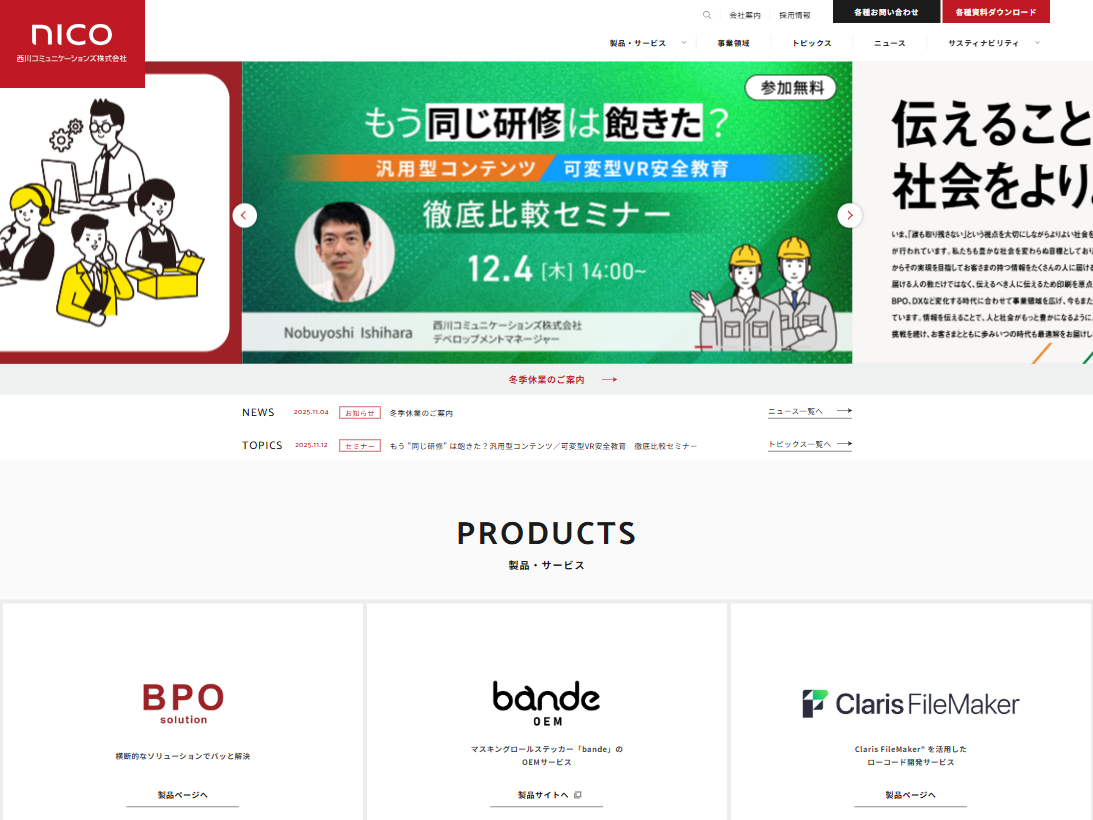Click the NICO logo in top-left
This screenshot has width=1093, height=820.
click(72, 43)
